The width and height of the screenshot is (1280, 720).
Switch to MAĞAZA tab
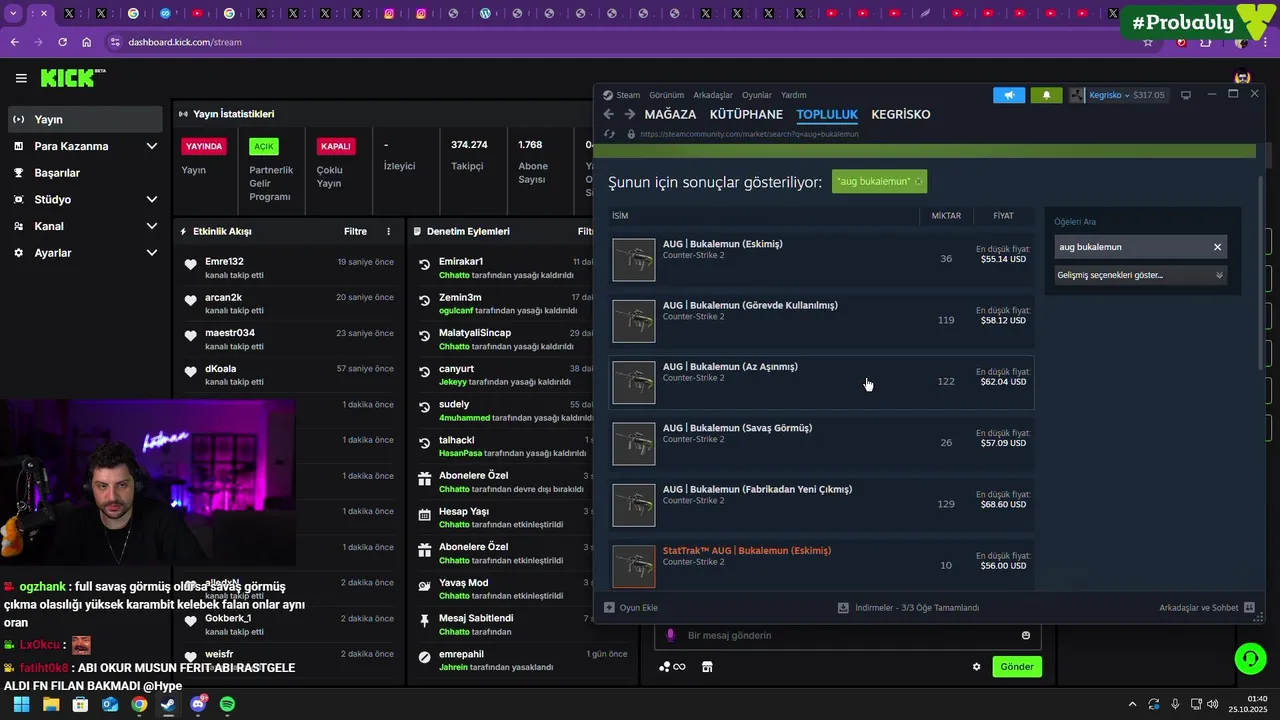point(670,115)
